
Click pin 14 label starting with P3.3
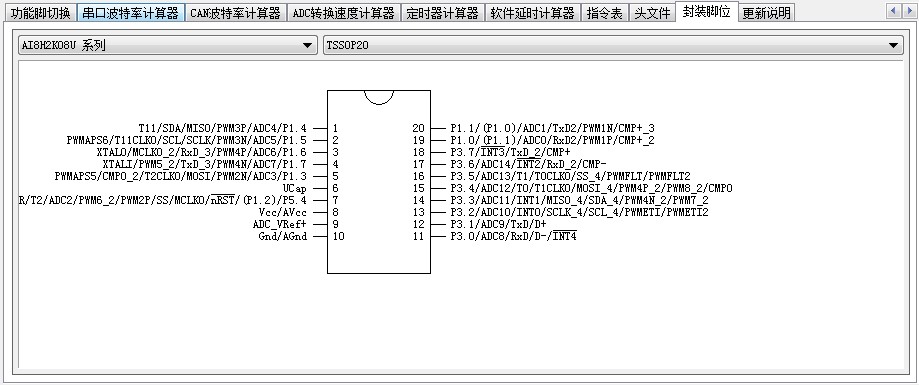pyautogui.click(x=579, y=200)
